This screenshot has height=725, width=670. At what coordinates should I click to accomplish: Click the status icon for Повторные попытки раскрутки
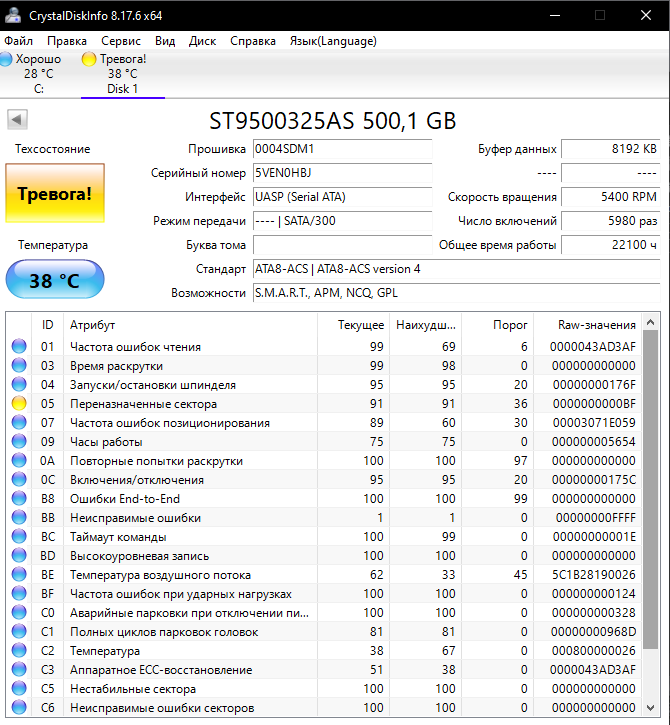click(x=19, y=460)
